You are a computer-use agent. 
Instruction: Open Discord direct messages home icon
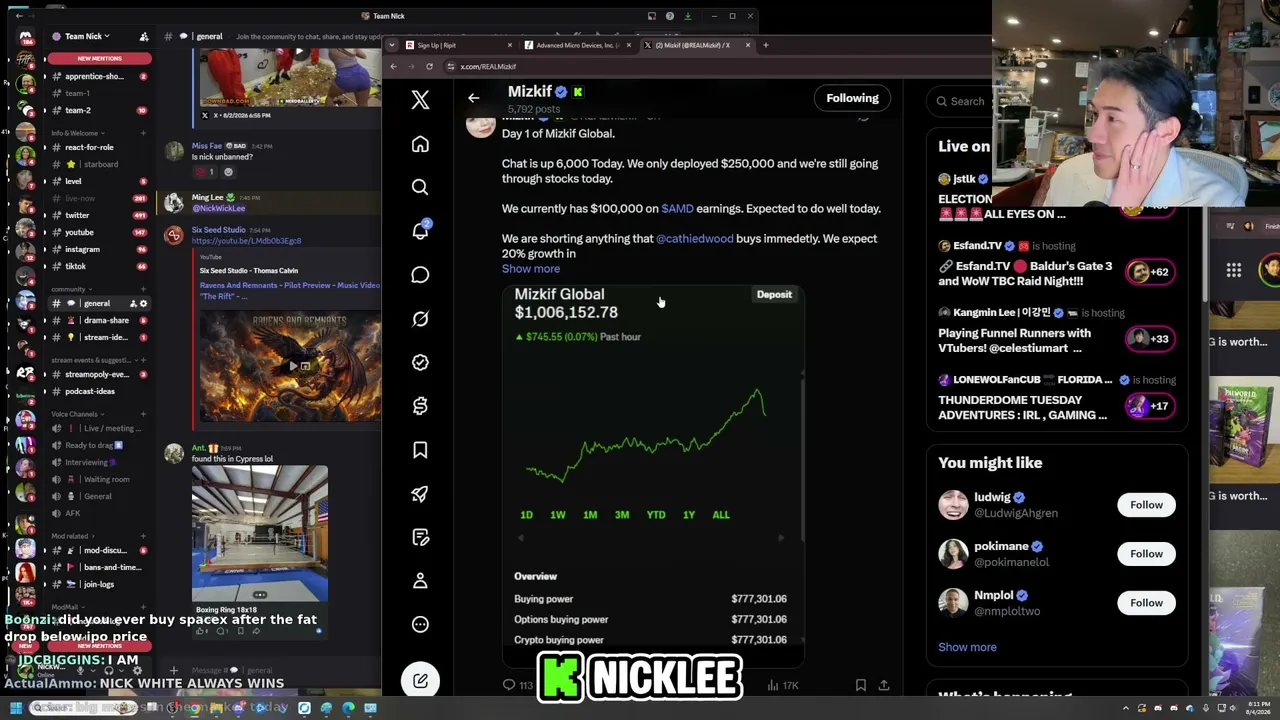pos(25,37)
